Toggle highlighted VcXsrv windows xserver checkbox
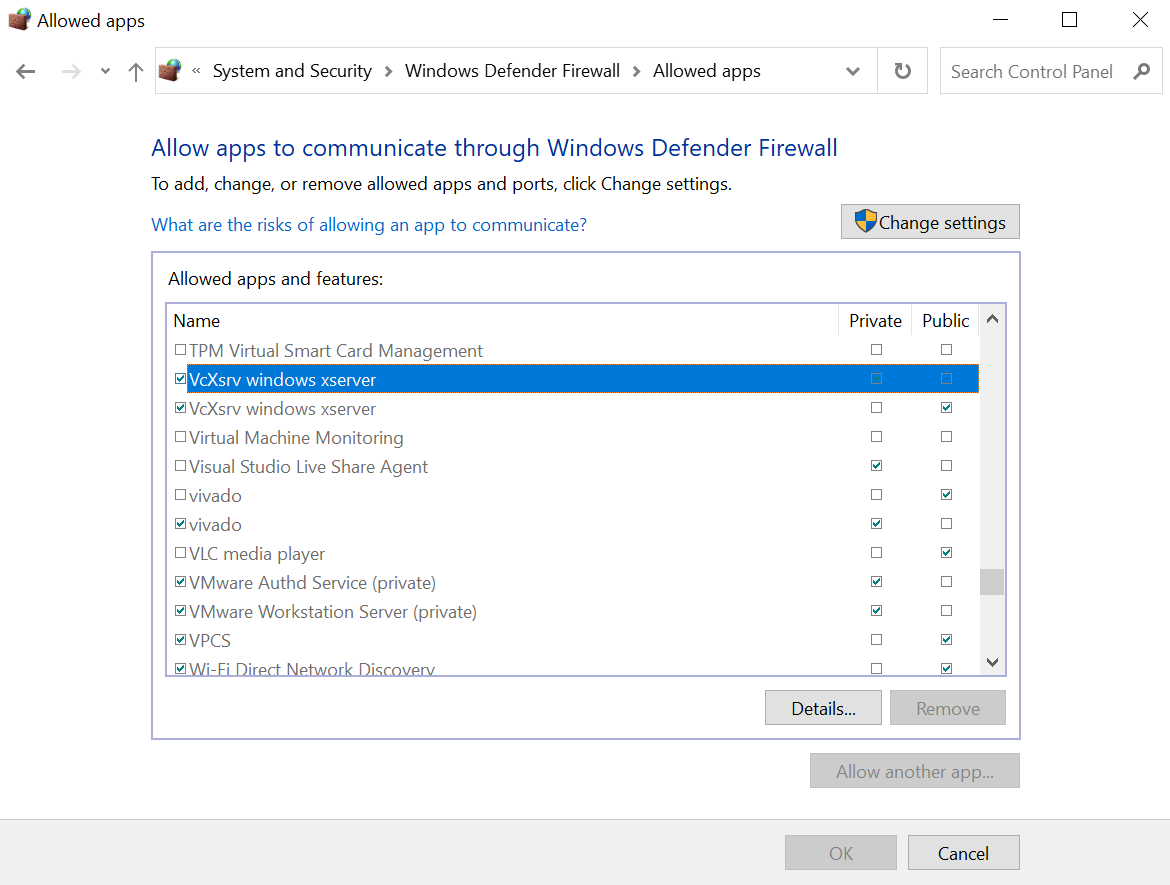The height and width of the screenshot is (885, 1170). (180, 378)
